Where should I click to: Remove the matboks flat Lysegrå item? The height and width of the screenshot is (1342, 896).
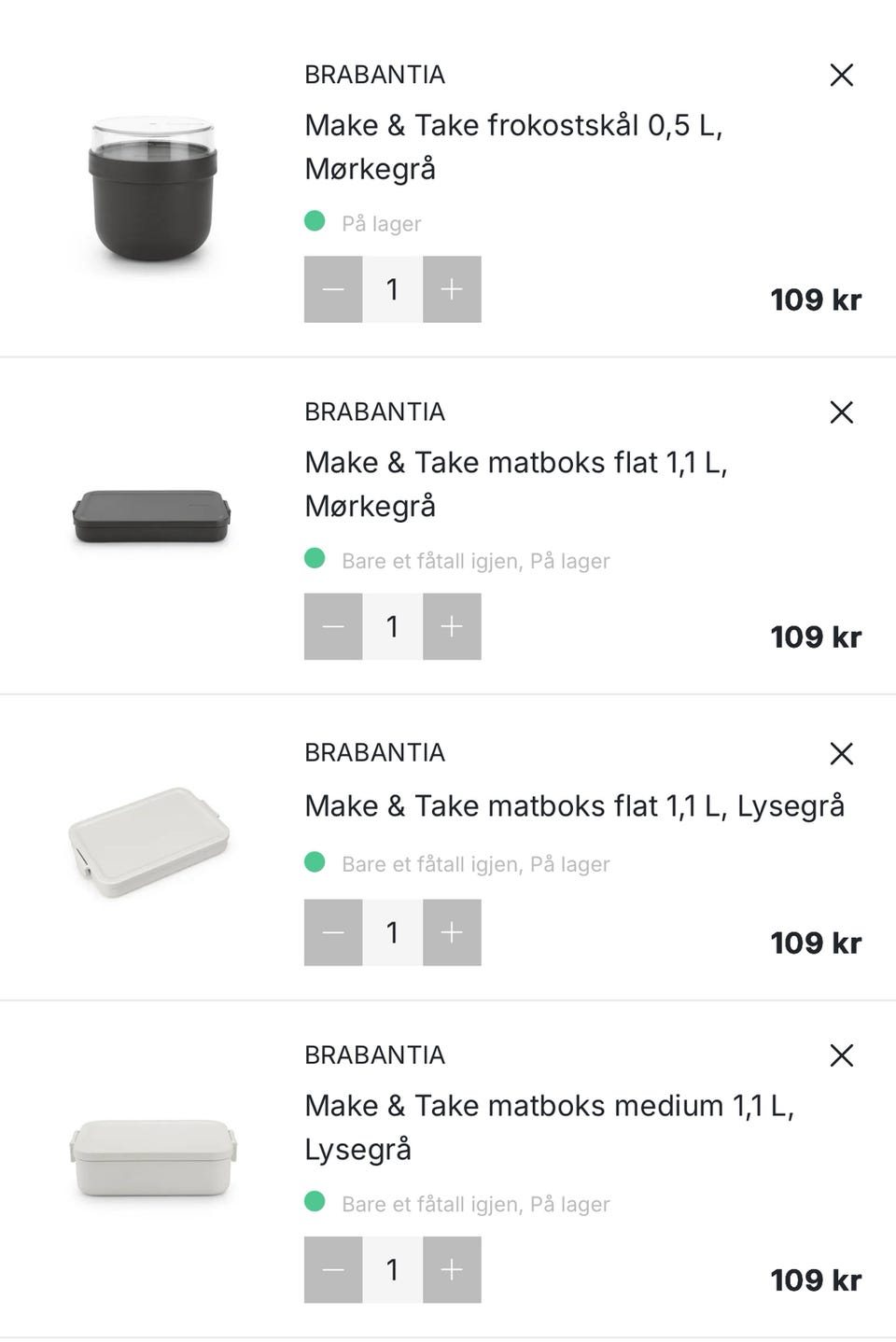coord(841,754)
